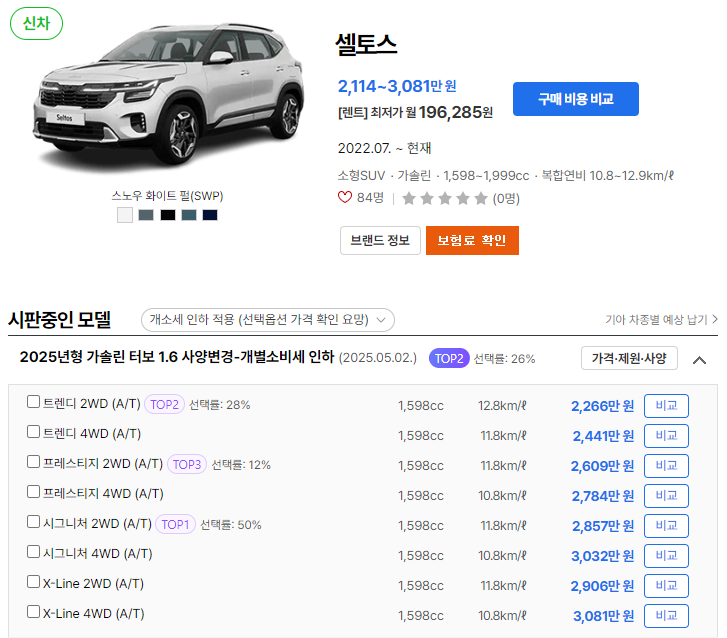Click the 가격·제원·사양 button
Image resolution: width=727 pixels, height=638 pixels.
[629, 358]
